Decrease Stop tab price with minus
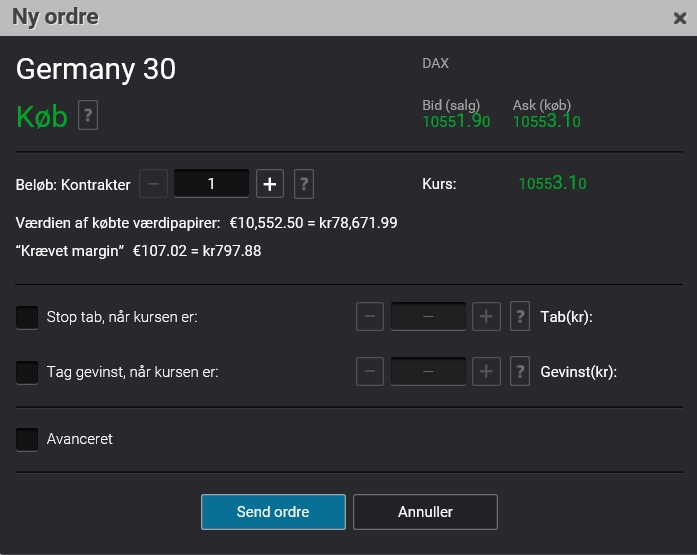This screenshot has height=555, width=697. pos(370,316)
